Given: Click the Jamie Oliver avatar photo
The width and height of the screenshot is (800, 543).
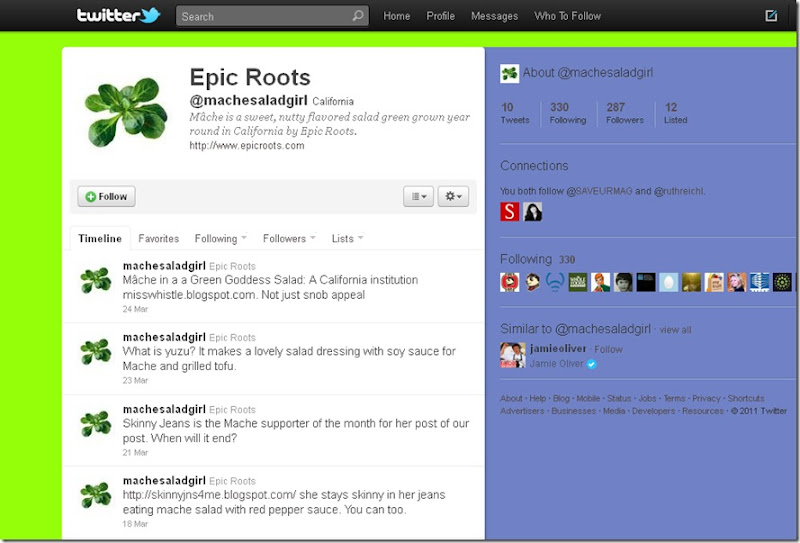Looking at the screenshot, I should pos(512,355).
